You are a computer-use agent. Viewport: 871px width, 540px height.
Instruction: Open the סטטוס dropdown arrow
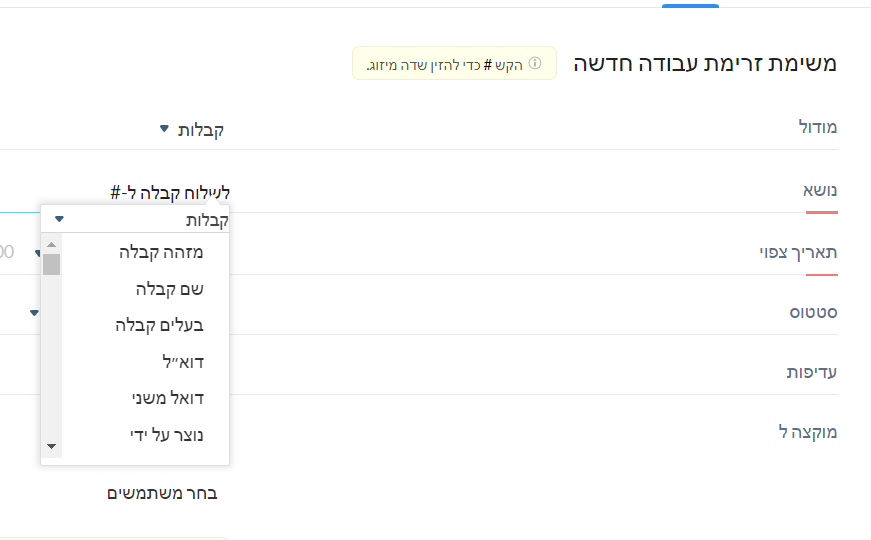34,313
